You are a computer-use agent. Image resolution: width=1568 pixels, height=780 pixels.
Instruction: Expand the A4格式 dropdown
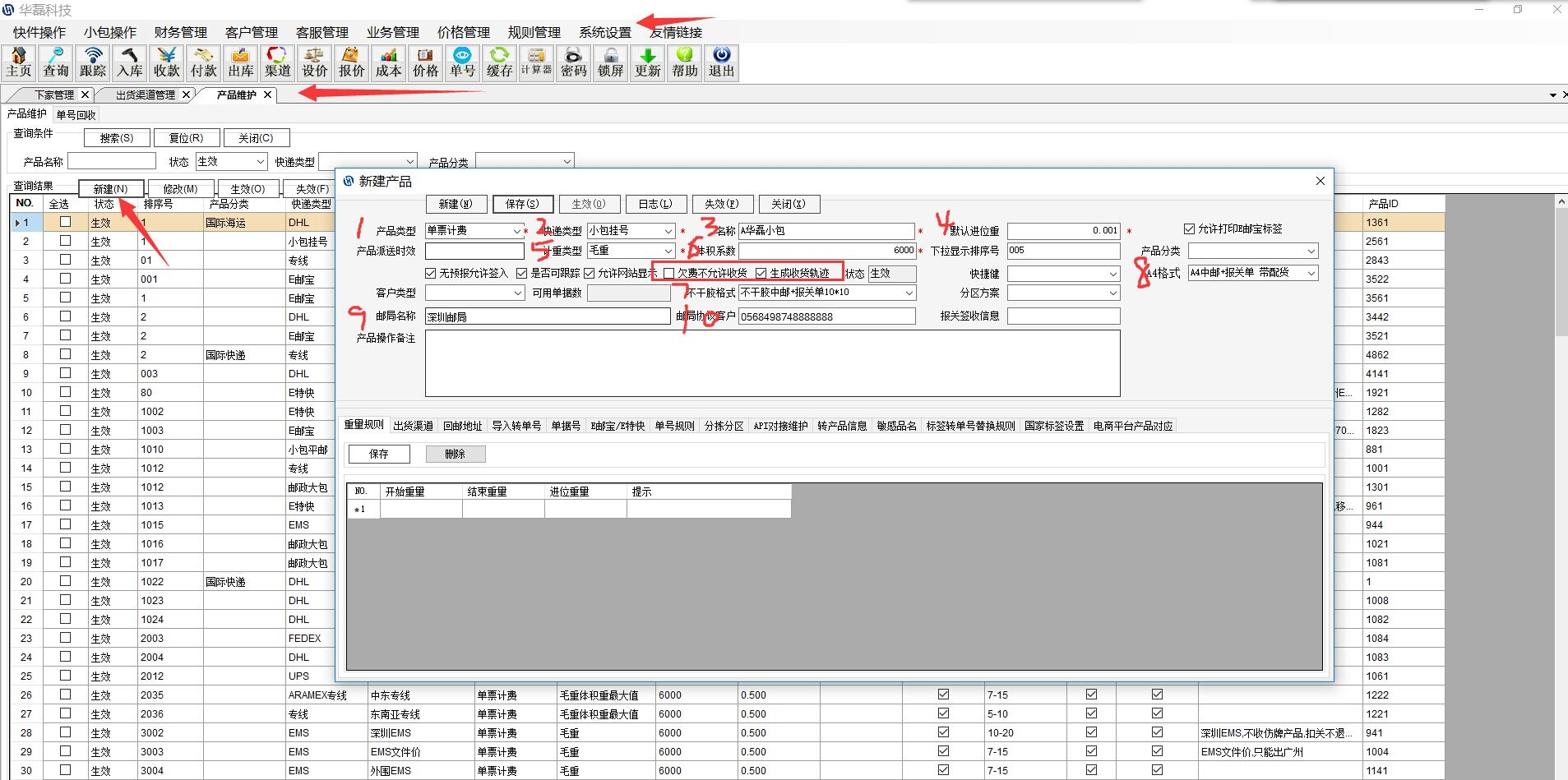1311,273
